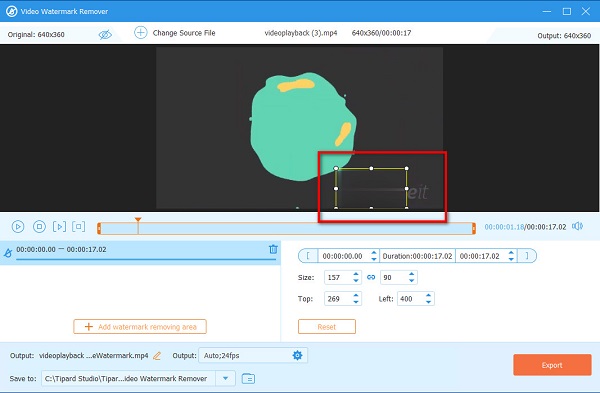Click the top-middle handle of selection box
The image size is (600, 393).
[x=371, y=168]
